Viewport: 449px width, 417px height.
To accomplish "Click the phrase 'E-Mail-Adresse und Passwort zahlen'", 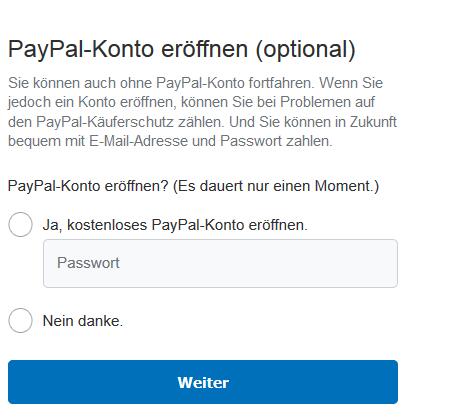I will click(211, 141).
